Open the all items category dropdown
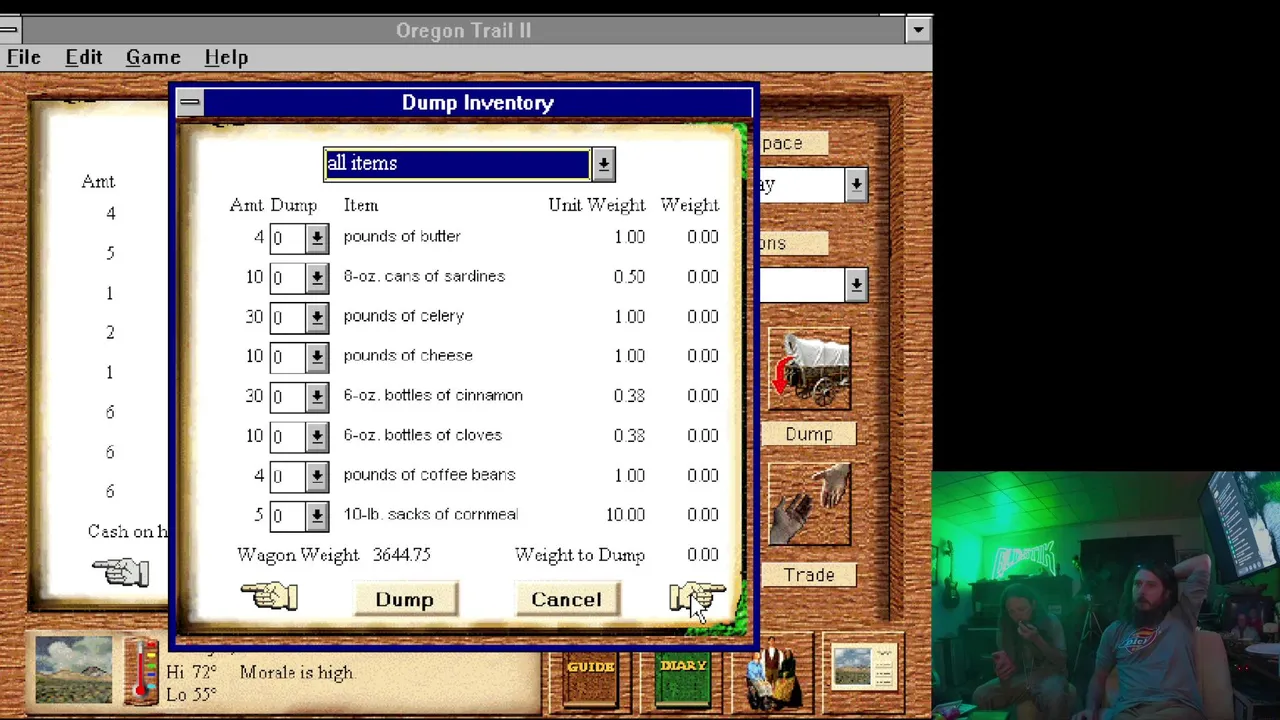Screen dimensions: 1280x720 tap(603, 165)
